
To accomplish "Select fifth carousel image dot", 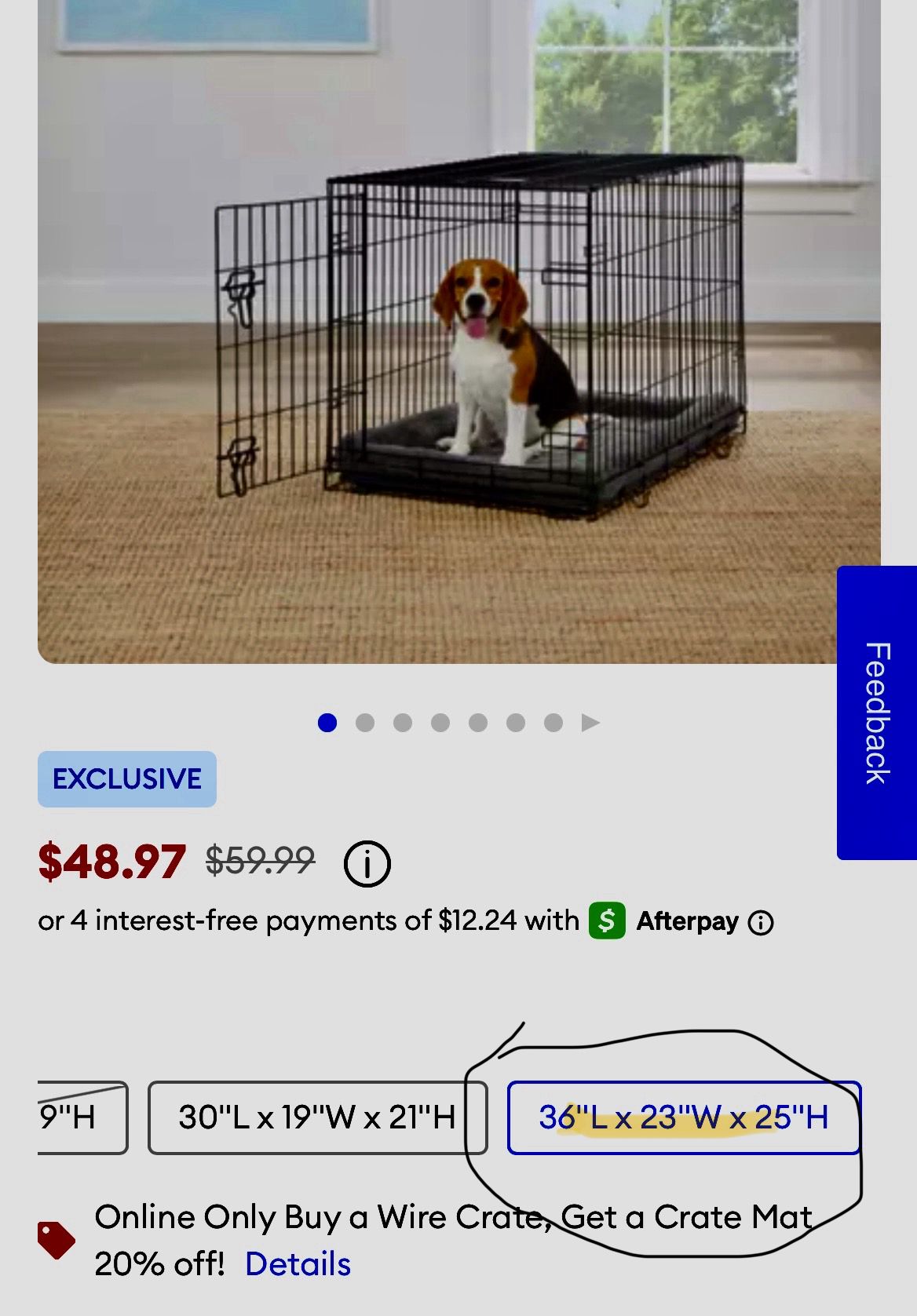I will tap(478, 723).
